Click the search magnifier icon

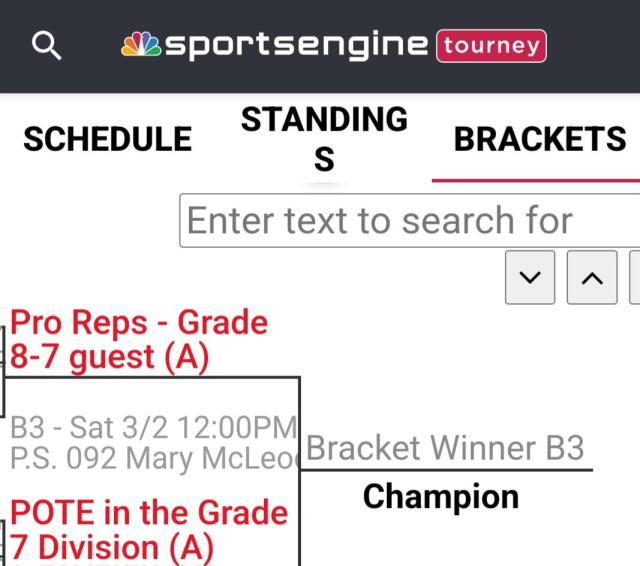point(47,46)
